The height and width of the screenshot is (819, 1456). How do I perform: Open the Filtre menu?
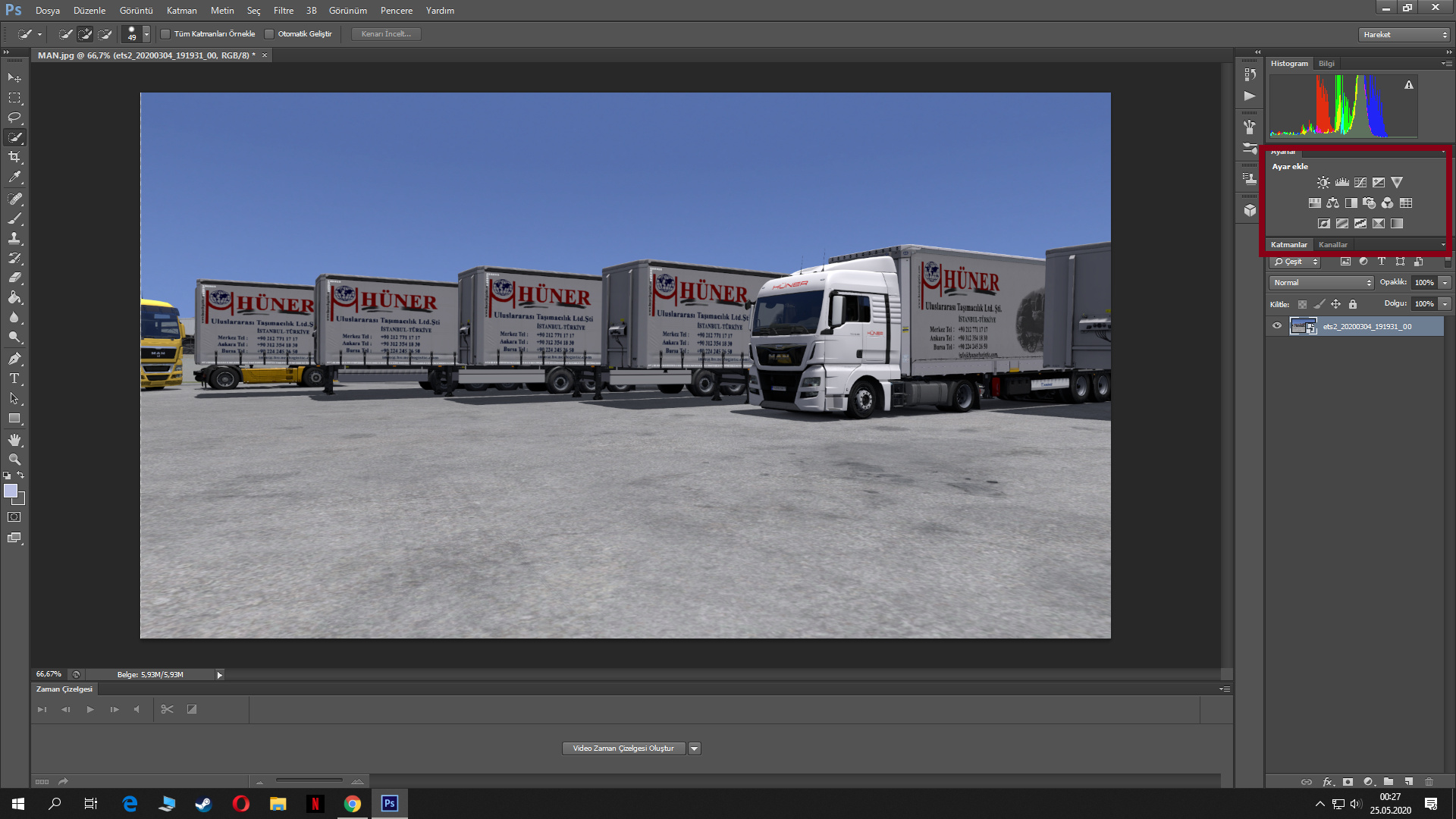pos(284,11)
